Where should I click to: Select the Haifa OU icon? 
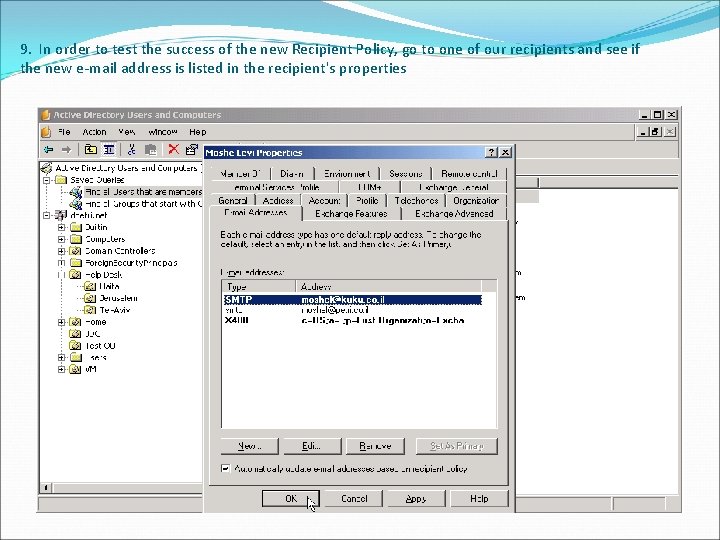[90, 287]
